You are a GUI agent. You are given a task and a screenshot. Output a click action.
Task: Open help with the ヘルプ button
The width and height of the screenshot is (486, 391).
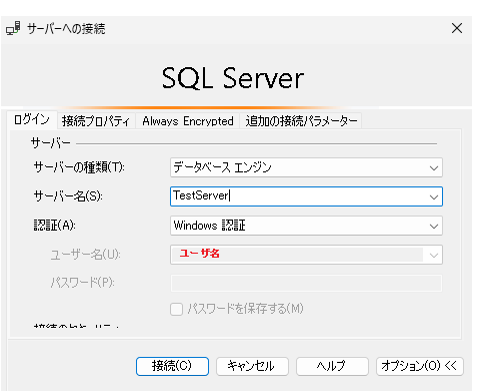pos(332,366)
